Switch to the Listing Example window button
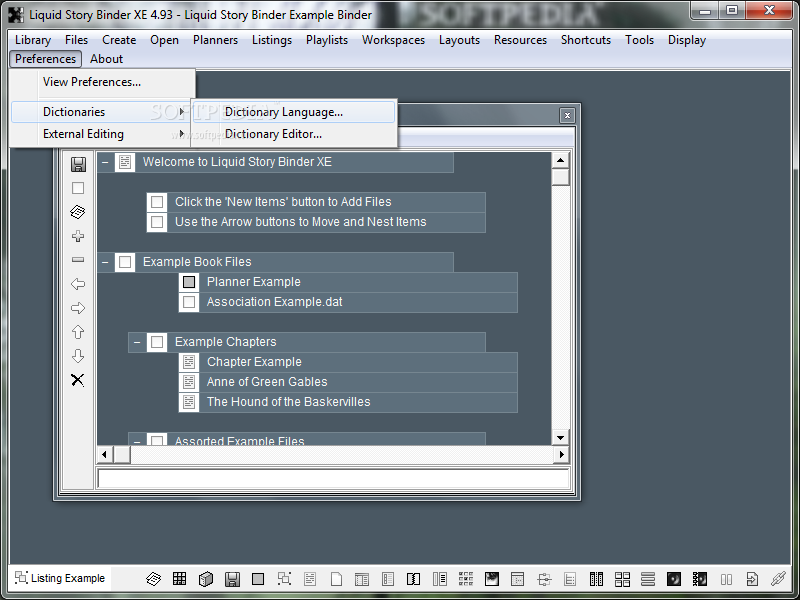This screenshot has width=800, height=600. pyautogui.click(x=60, y=579)
